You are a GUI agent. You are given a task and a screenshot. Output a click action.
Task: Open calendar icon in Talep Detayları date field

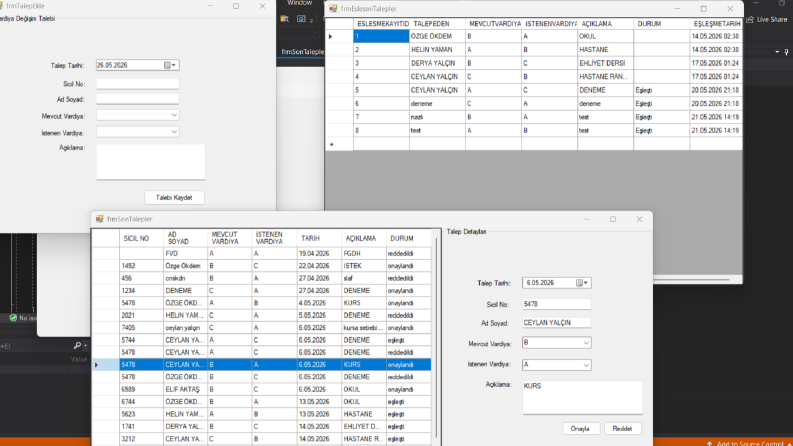582,283
